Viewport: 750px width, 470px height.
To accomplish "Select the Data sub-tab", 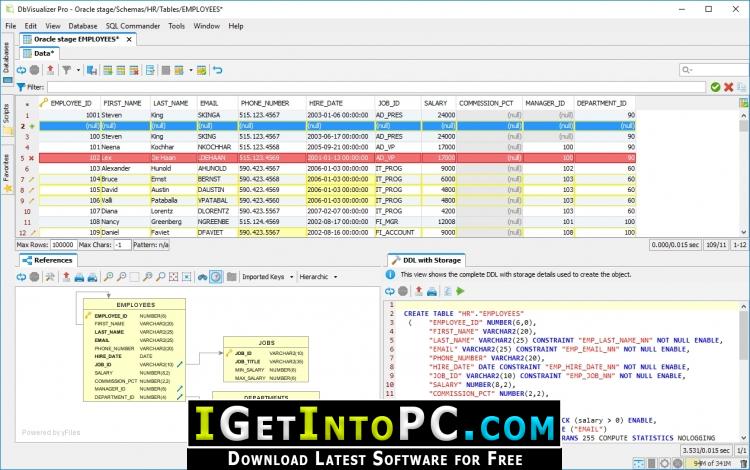I will [x=39, y=53].
